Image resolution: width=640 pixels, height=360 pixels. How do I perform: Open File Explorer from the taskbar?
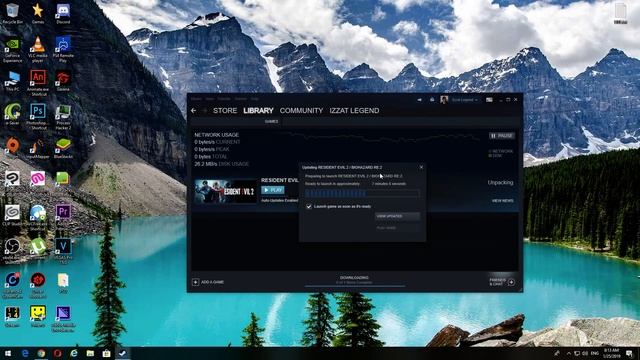(90, 353)
